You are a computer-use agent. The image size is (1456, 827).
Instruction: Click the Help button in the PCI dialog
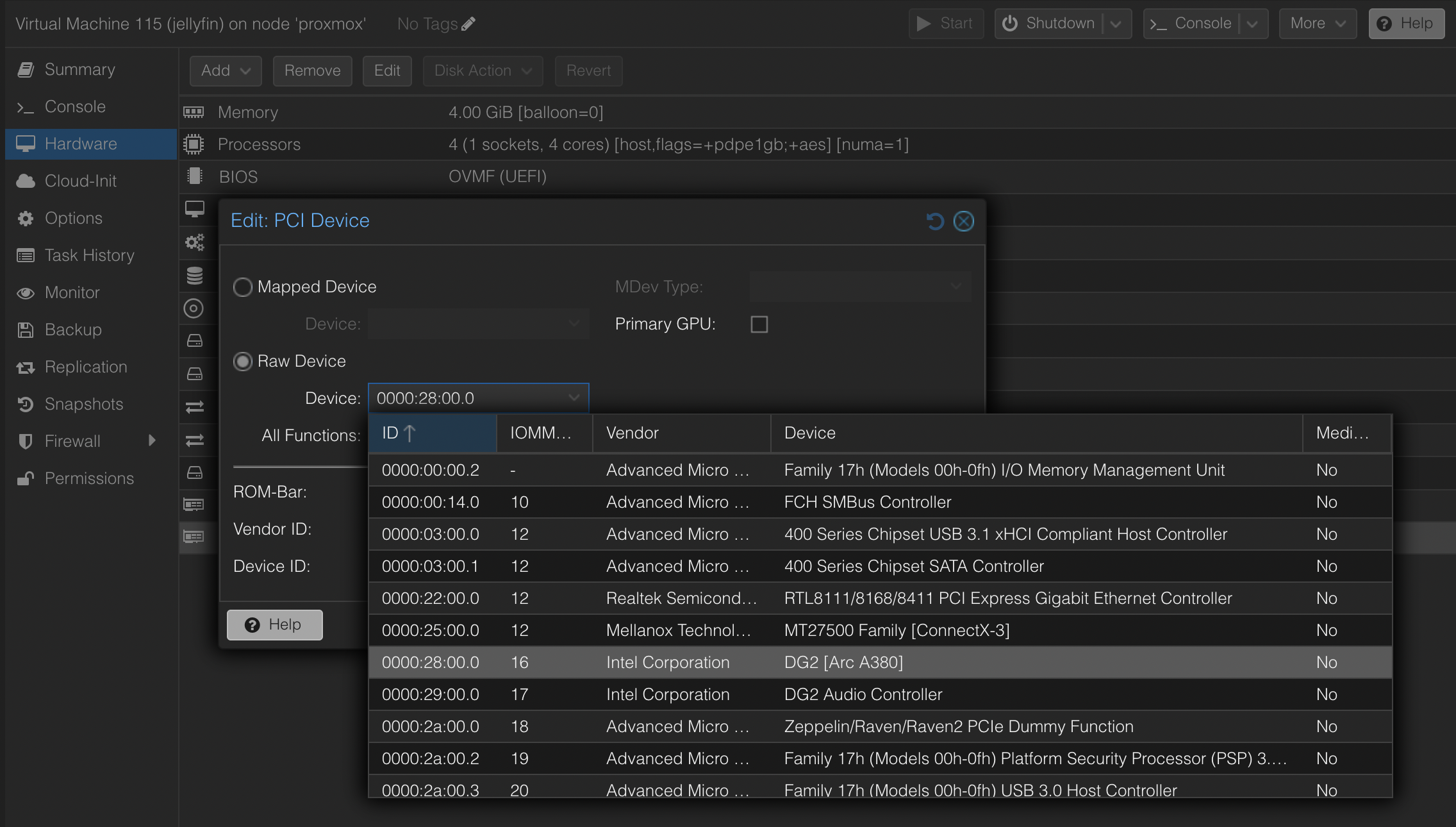pos(274,624)
